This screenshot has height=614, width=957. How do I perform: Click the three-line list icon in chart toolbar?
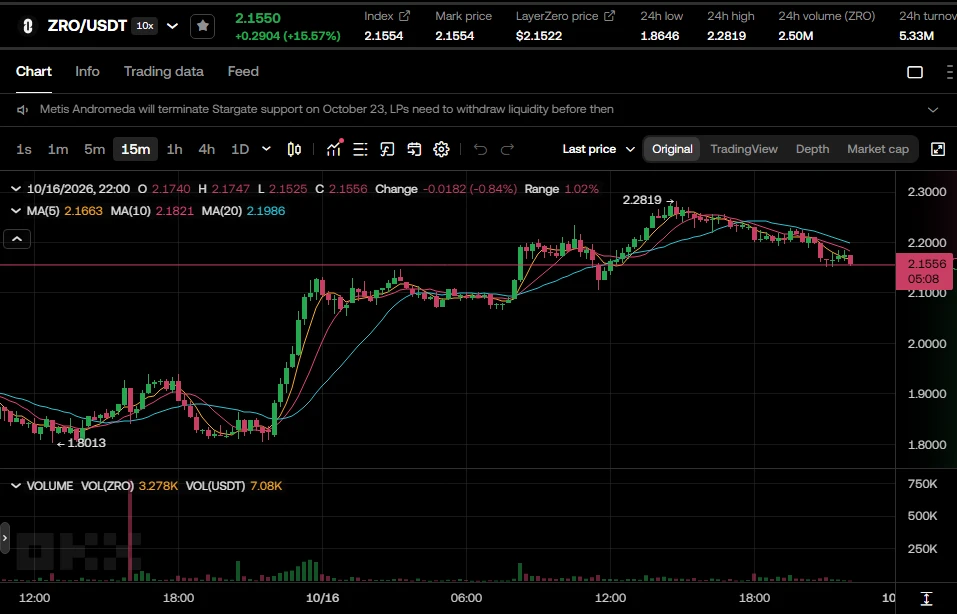coord(360,149)
